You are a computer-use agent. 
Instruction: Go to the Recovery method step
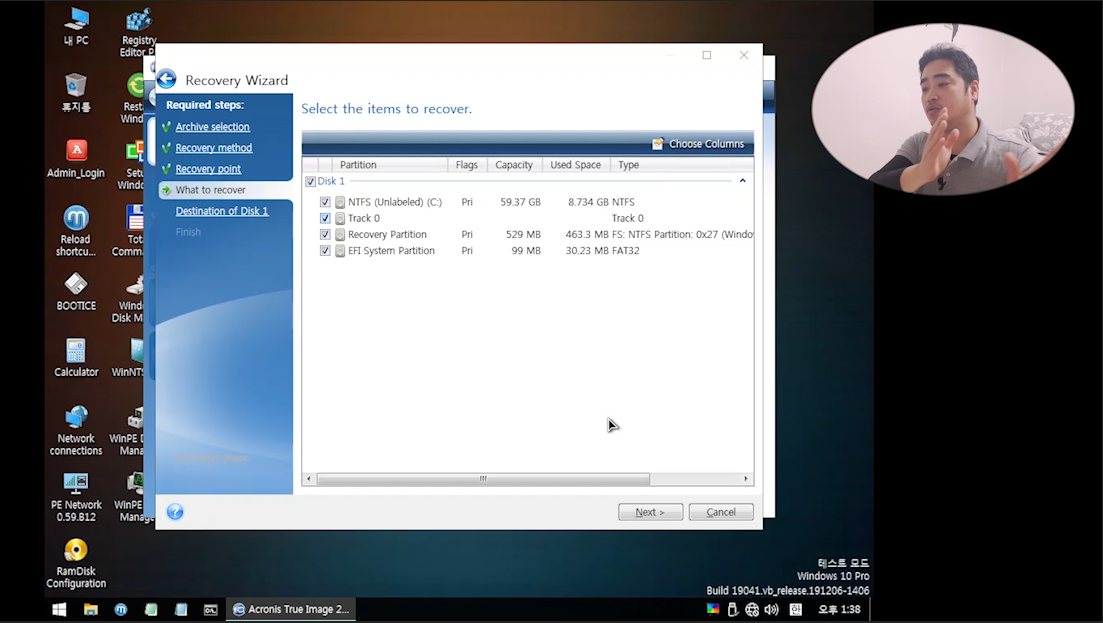214,148
